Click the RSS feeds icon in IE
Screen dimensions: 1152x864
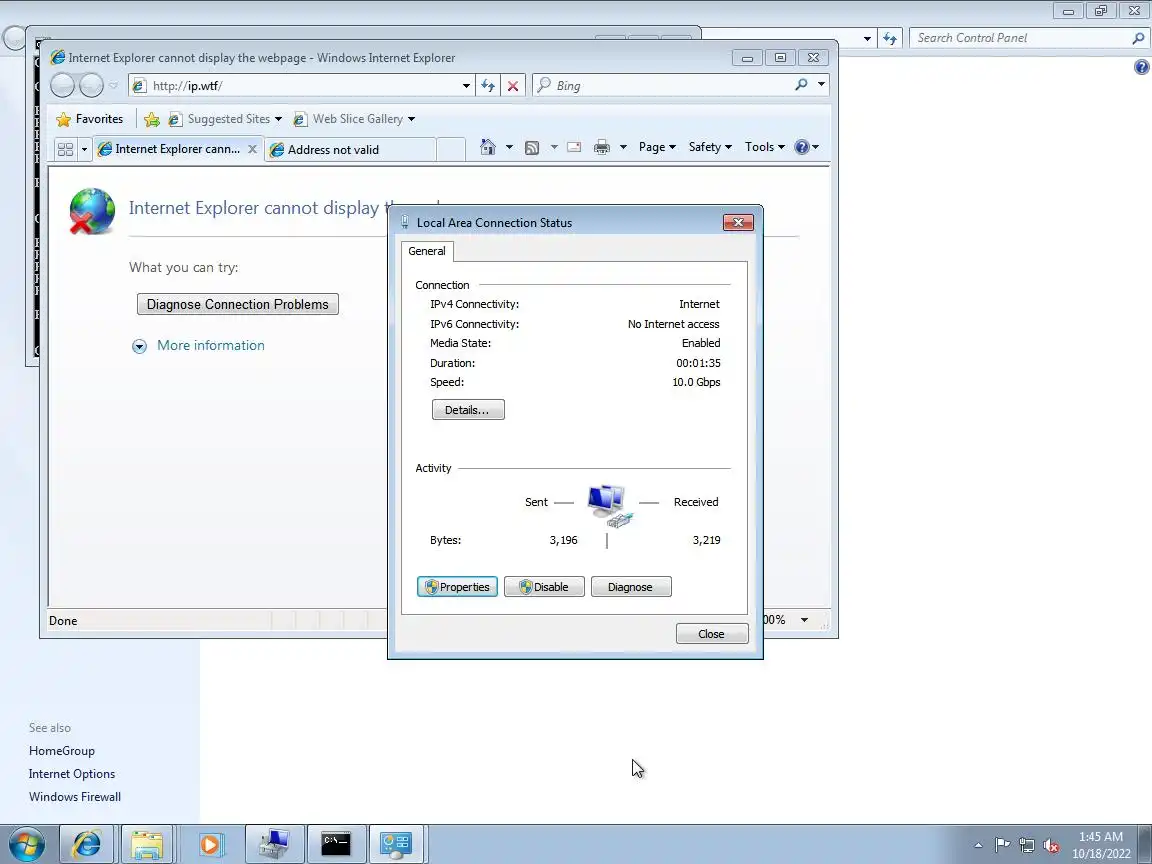(532, 148)
